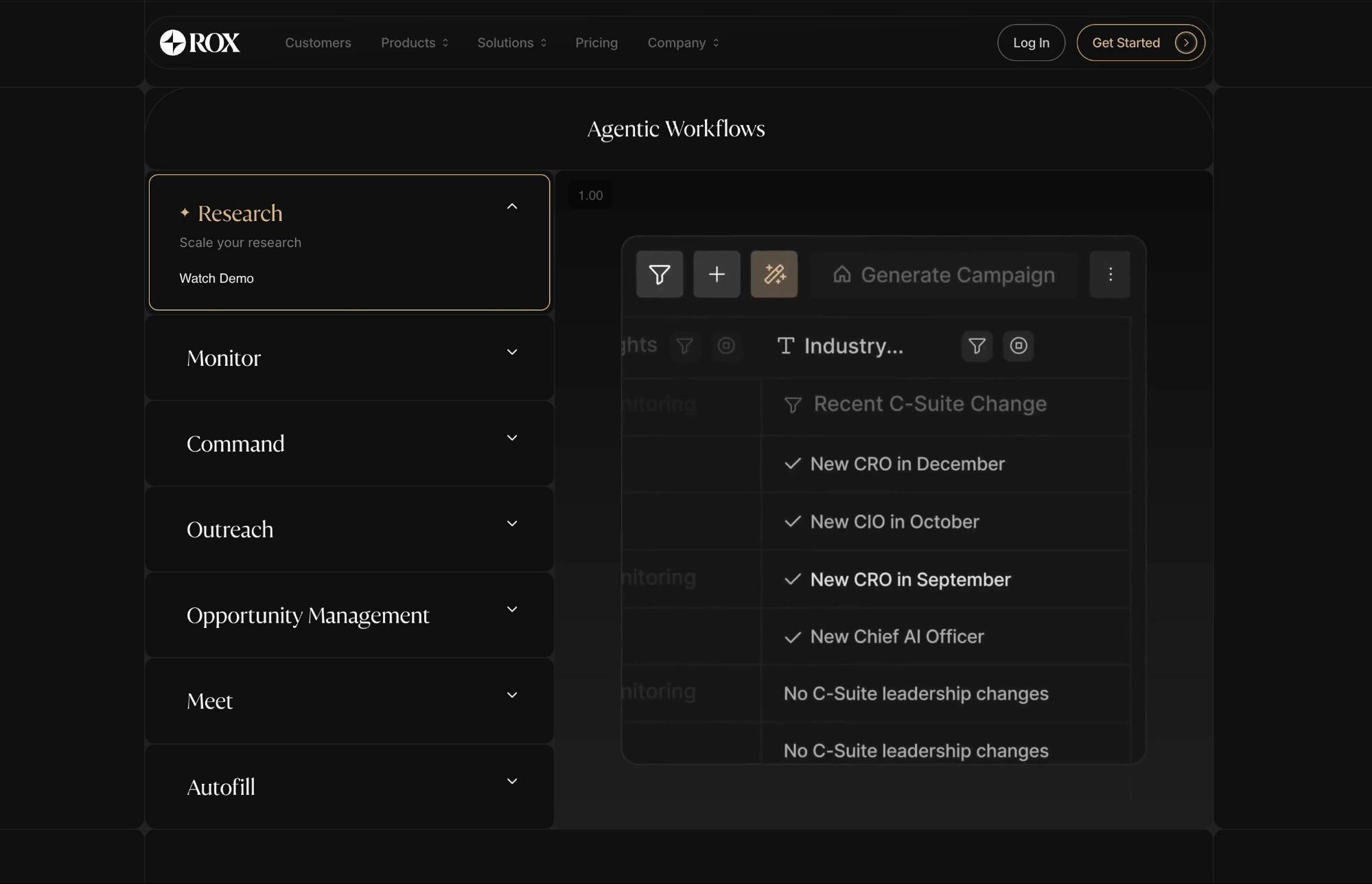1372x884 pixels.
Task: Click the plus add icon
Action: click(x=717, y=275)
